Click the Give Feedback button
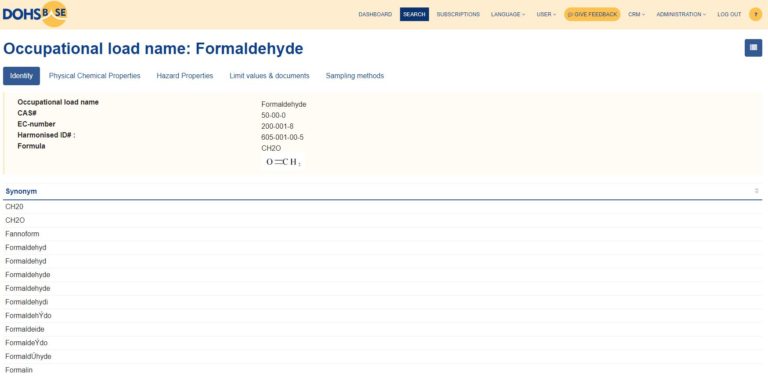This screenshot has width=768, height=376. point(592,14)
